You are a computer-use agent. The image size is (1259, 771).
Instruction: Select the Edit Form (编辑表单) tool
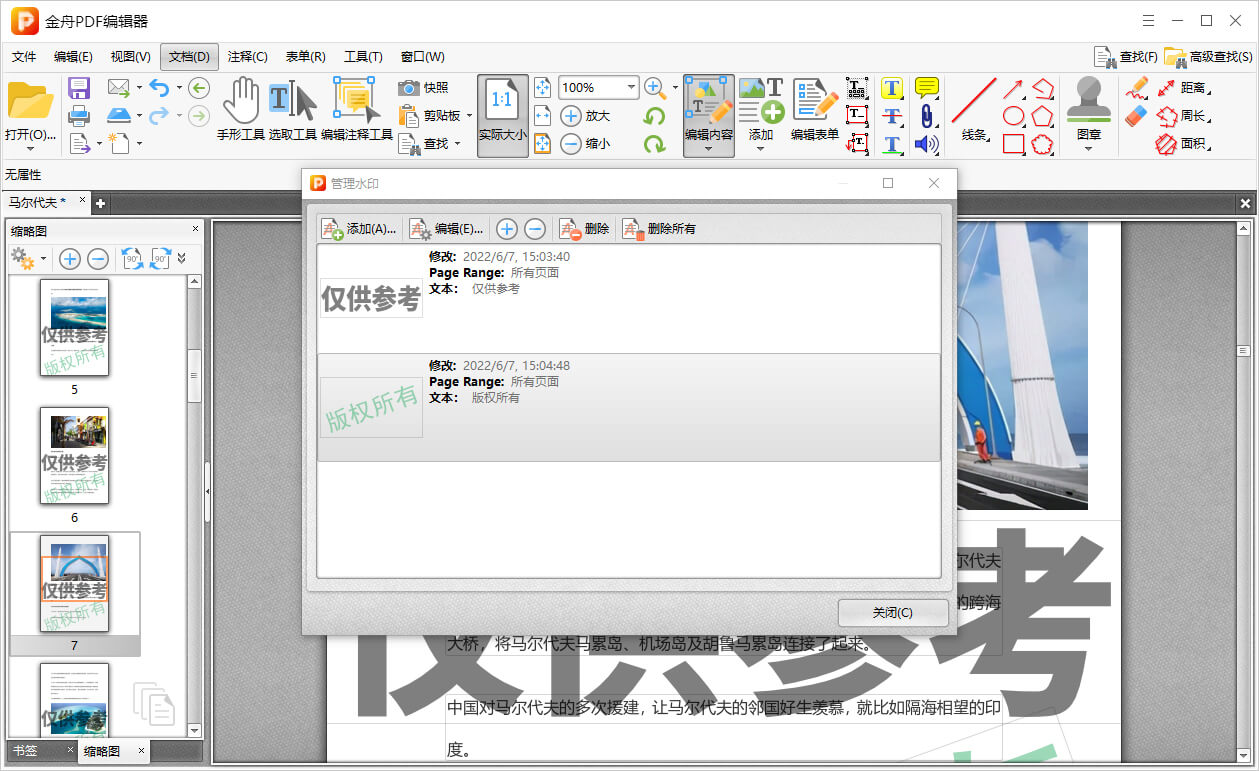tap(814, 110)
